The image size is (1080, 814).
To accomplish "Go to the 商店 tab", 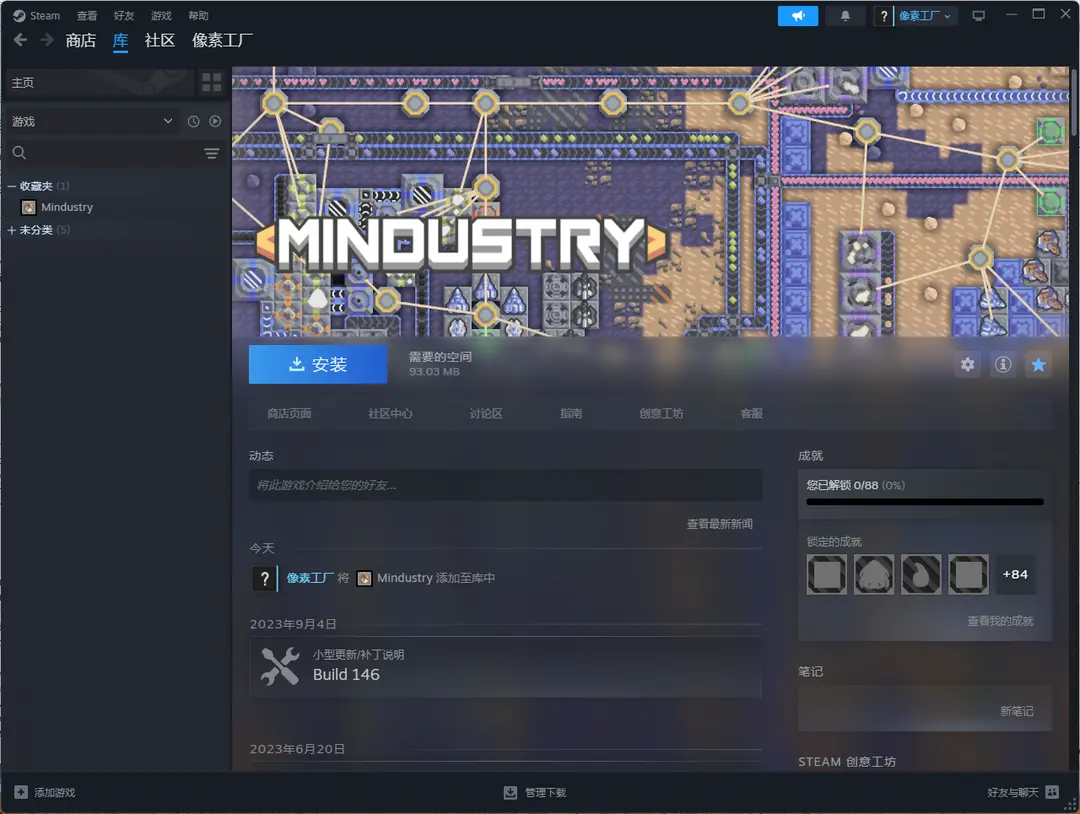I will [81, 41].
